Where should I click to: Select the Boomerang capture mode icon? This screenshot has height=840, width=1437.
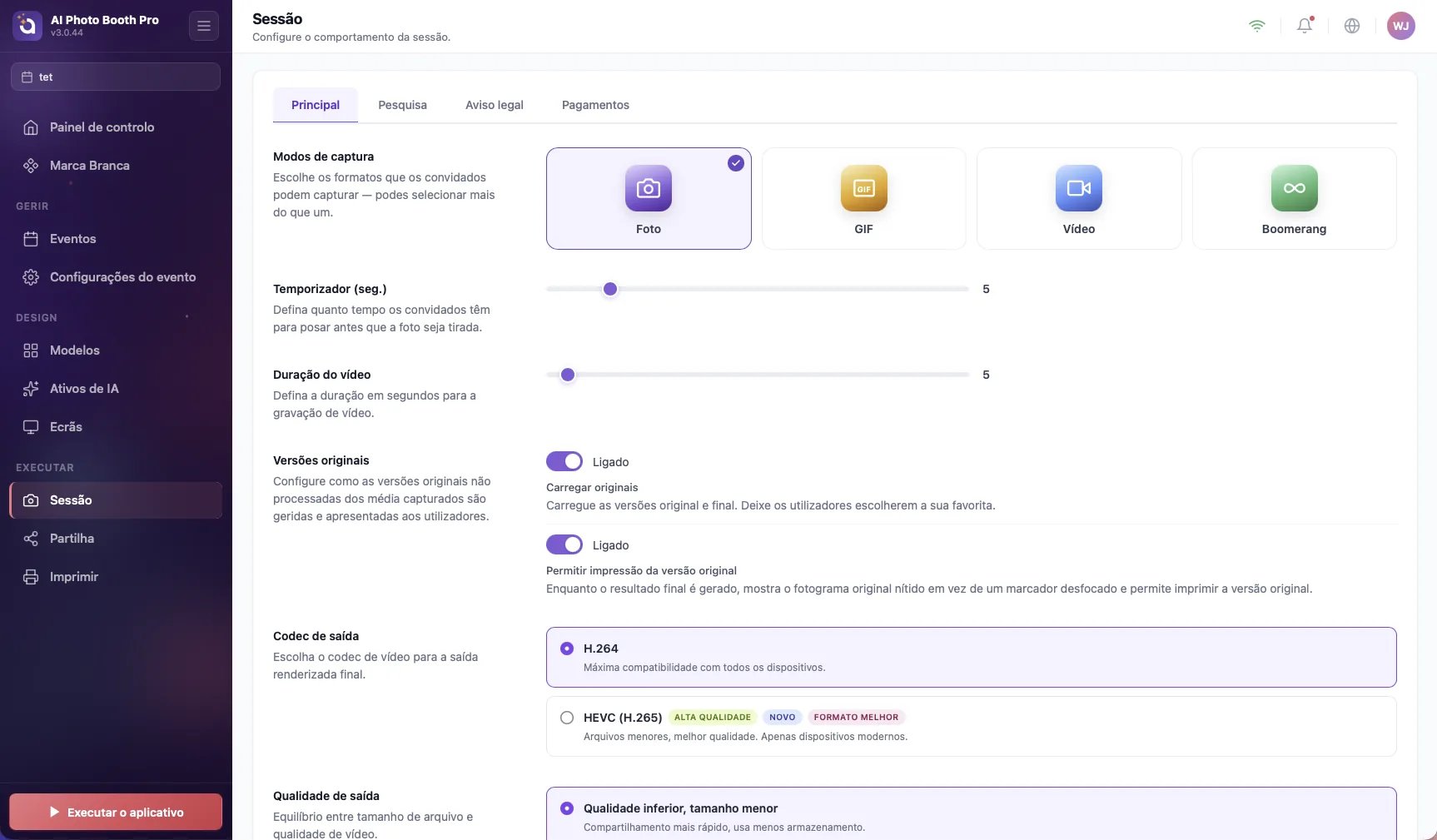point(1294,188)
